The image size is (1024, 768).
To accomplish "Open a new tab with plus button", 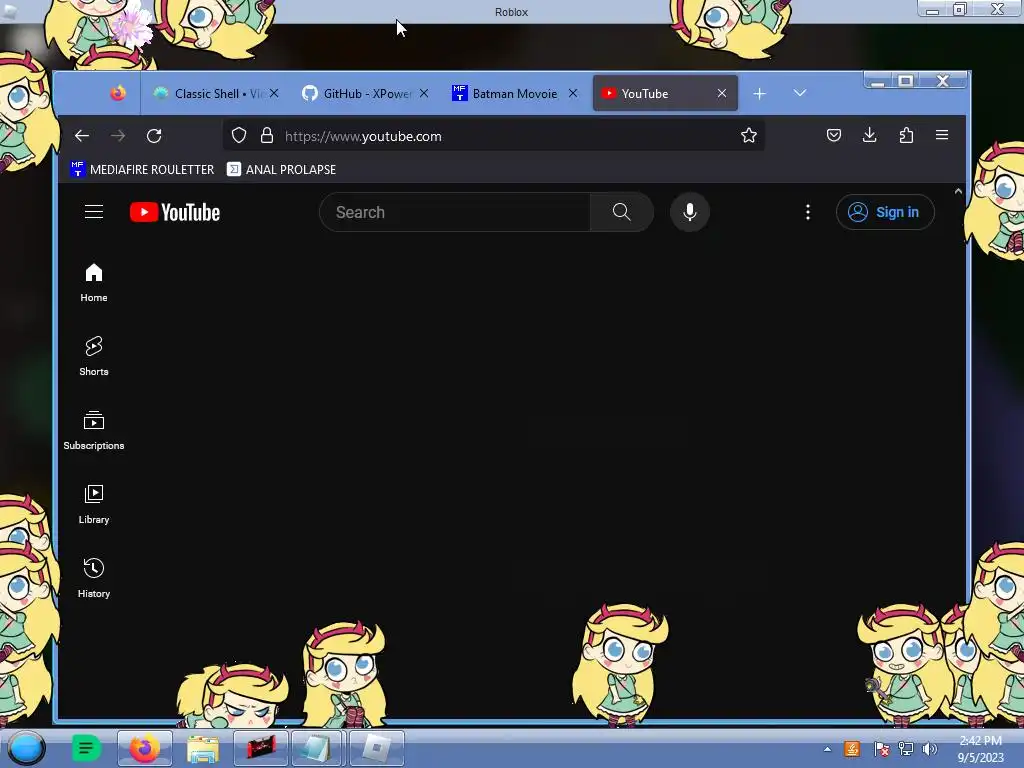I will pyautogui.click(x=759, y=94).
